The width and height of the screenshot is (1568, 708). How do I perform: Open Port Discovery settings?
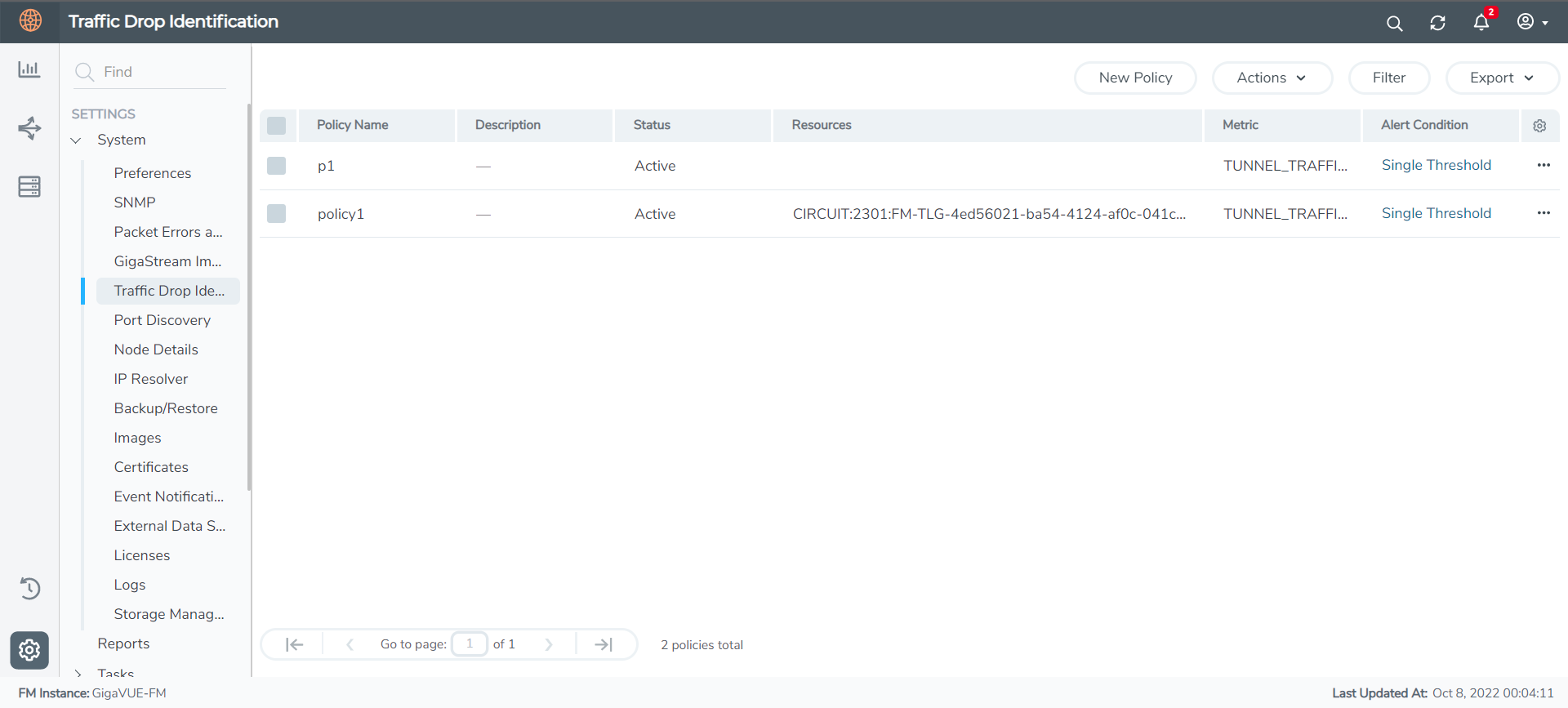163,320
